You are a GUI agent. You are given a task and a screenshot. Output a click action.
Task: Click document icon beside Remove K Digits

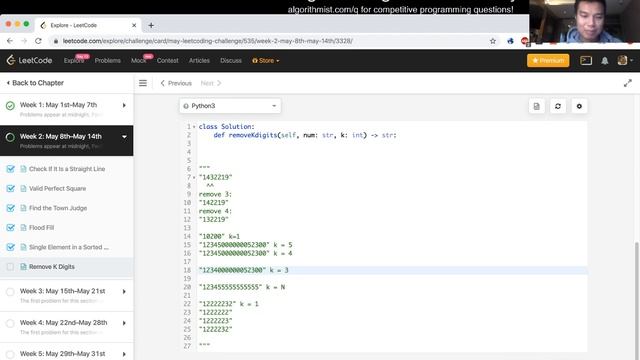[x=23, y=267]
